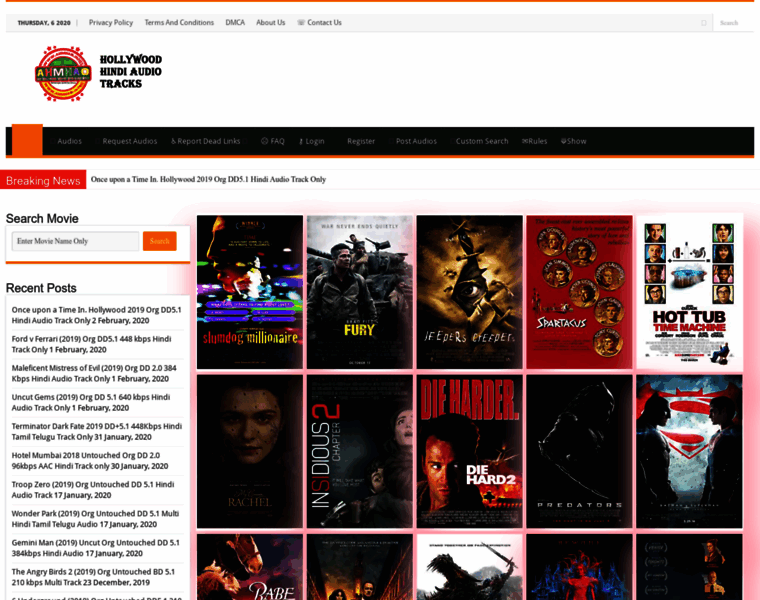Image resolution: width=760 pixels, height=600 pixels.
Task: Open the Rachel movie poster
Action: (x=250, y=451)
